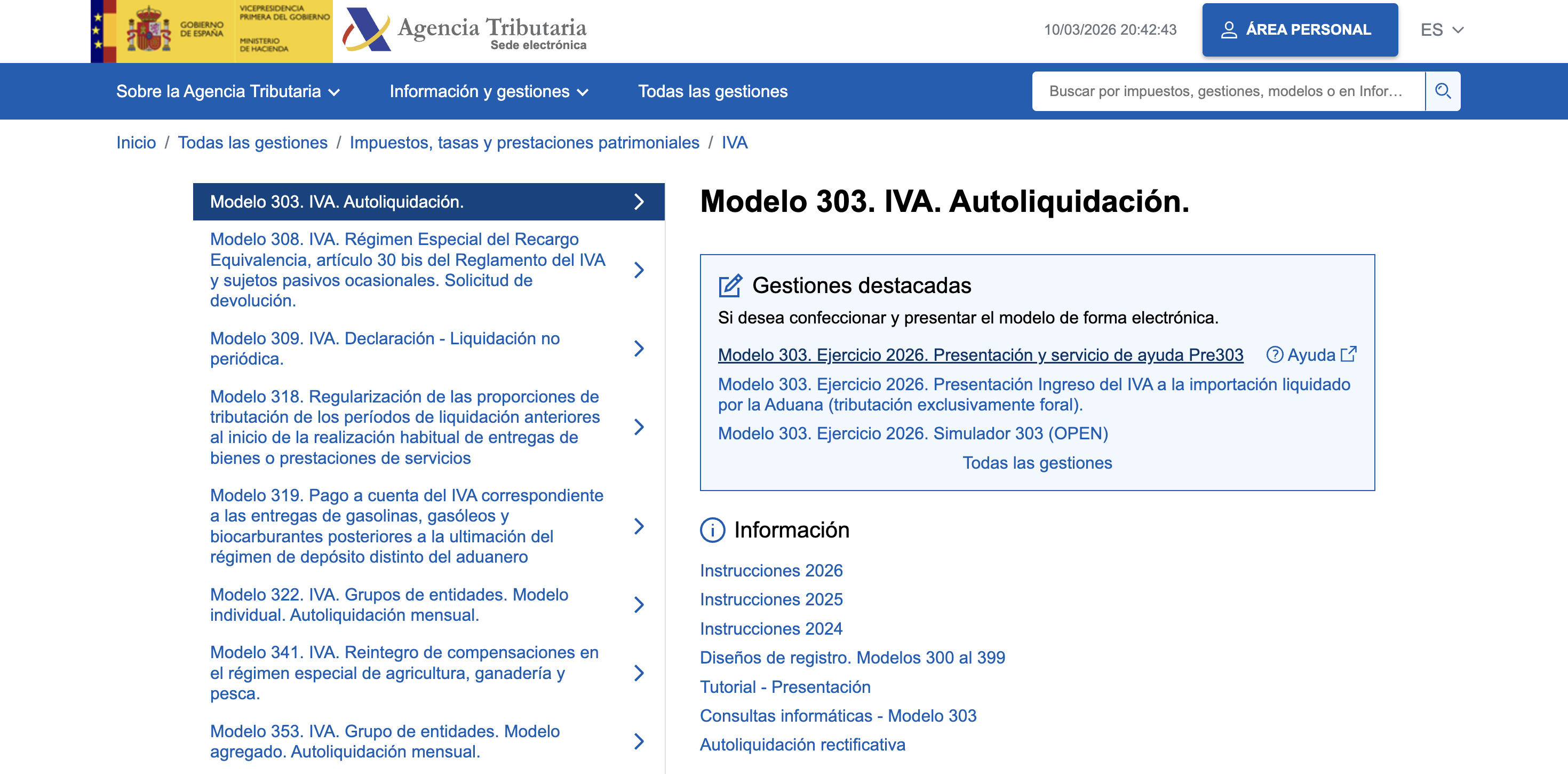Click the search input field
This screenshot has width=1568, height=774.
point(1228,91)
